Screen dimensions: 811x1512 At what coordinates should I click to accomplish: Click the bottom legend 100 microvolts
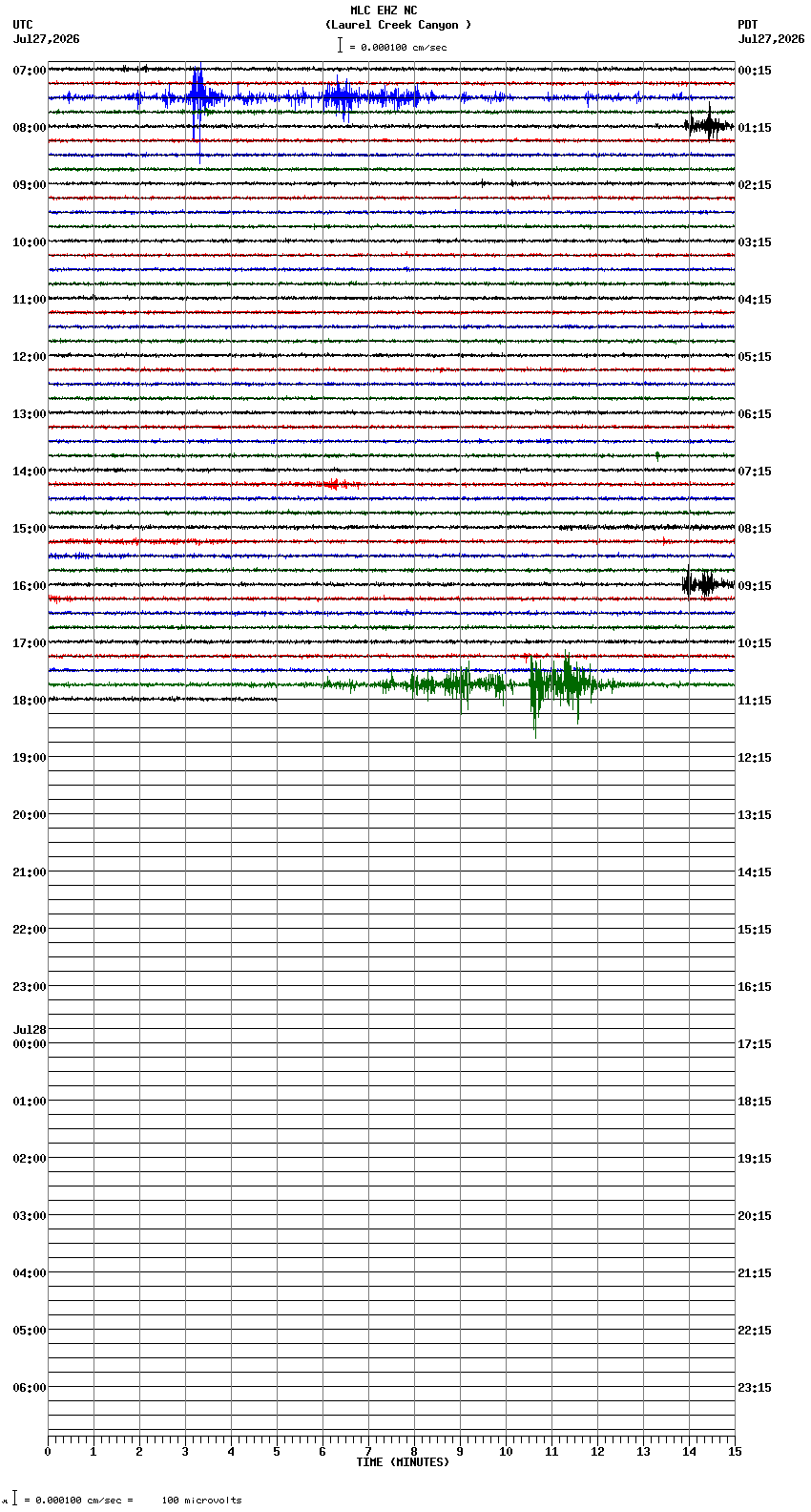pyautogui.click(x=201, y=1501)
